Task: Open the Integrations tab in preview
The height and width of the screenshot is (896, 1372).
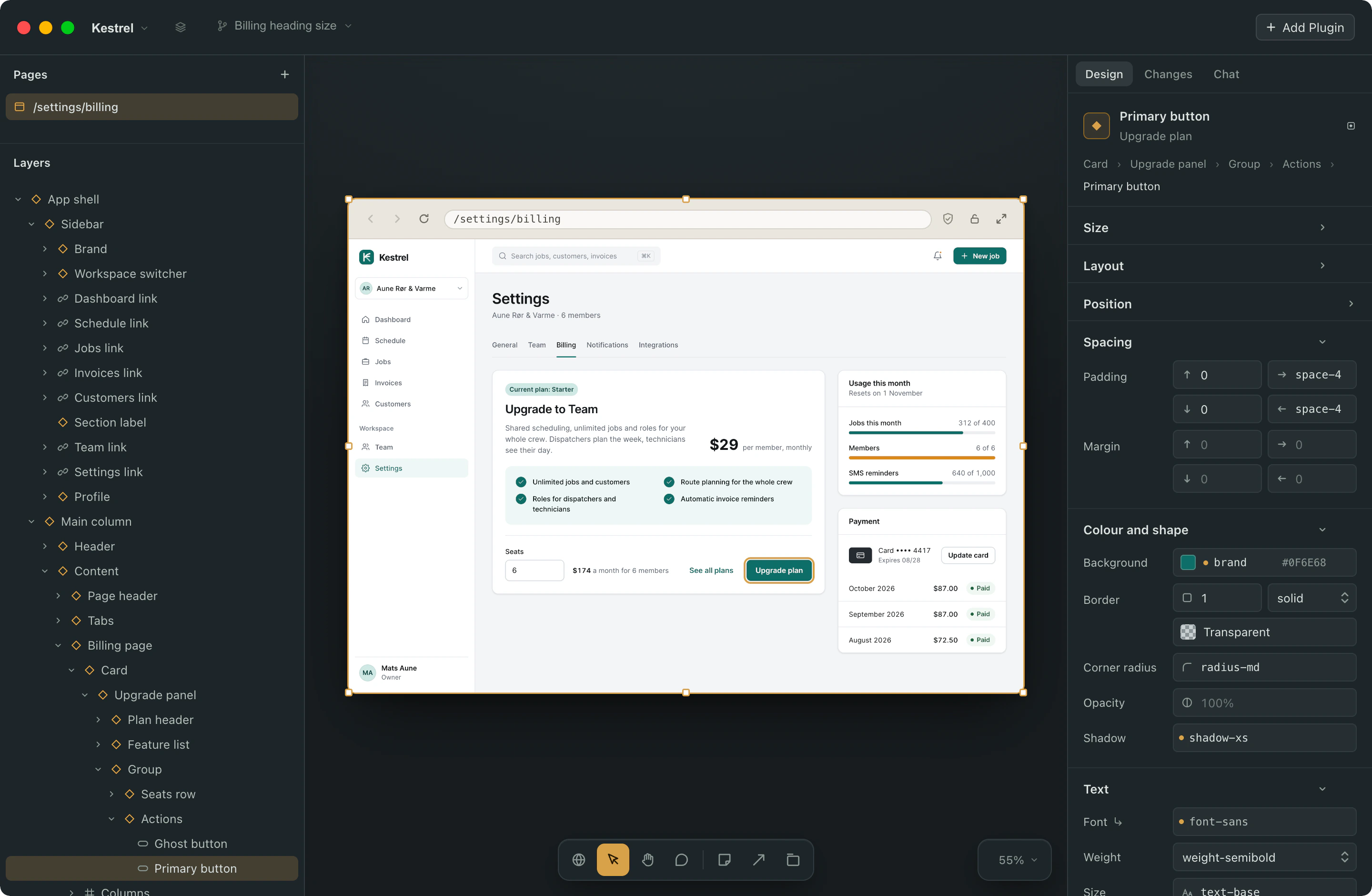Action: pyautogui.click(x=658, y=345)
